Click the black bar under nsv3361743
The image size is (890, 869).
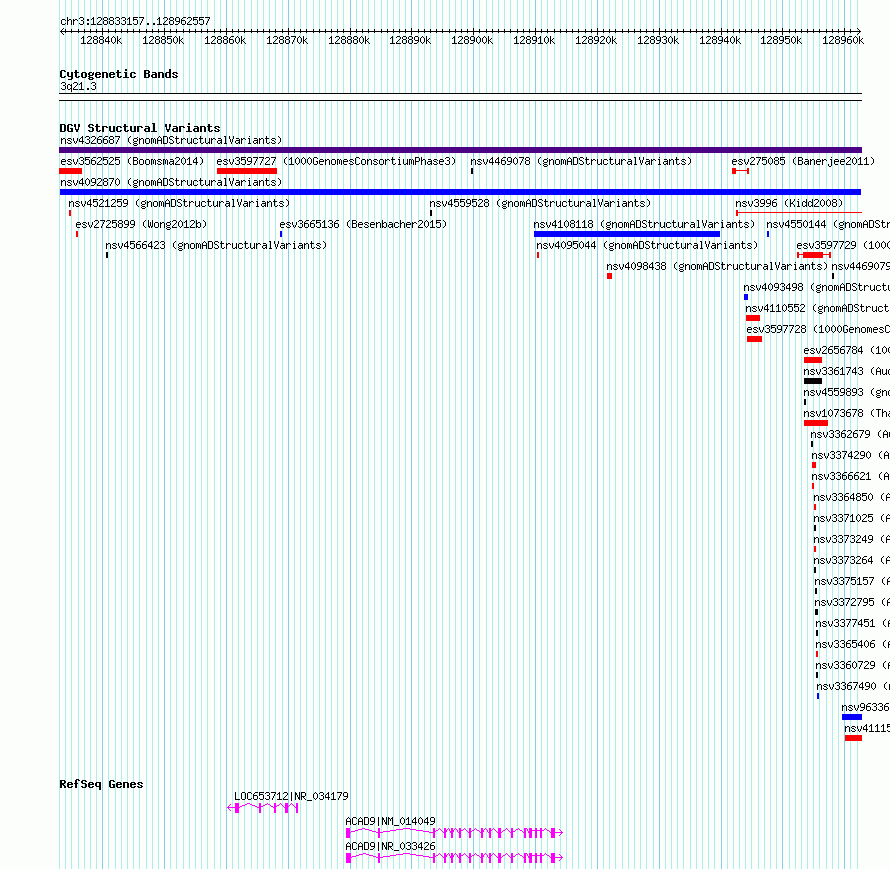[x=813, y=381]
